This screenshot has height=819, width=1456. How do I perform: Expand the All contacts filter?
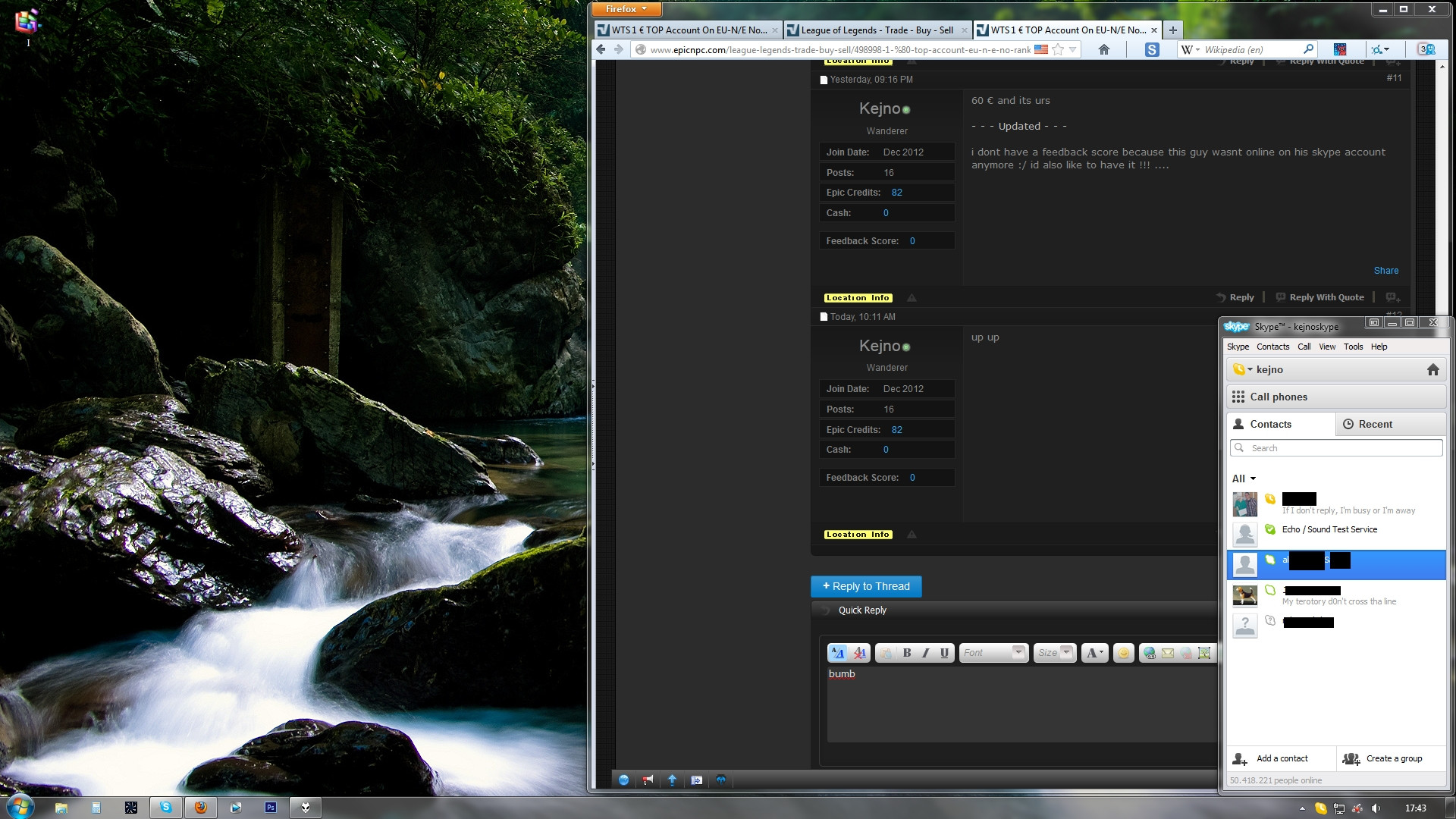click(x=1244, y=479)
